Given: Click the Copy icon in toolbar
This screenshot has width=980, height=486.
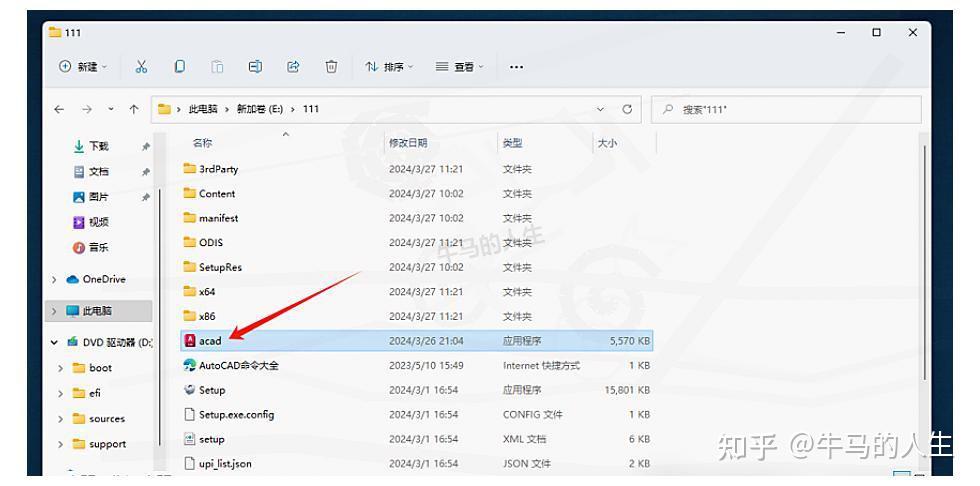Looking at the screenshot, I should click(x=179, y=67).
